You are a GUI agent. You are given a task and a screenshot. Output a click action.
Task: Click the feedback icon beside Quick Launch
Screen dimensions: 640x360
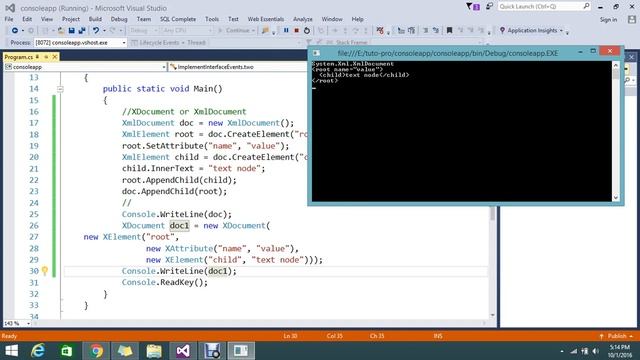[x=489, y=7]
